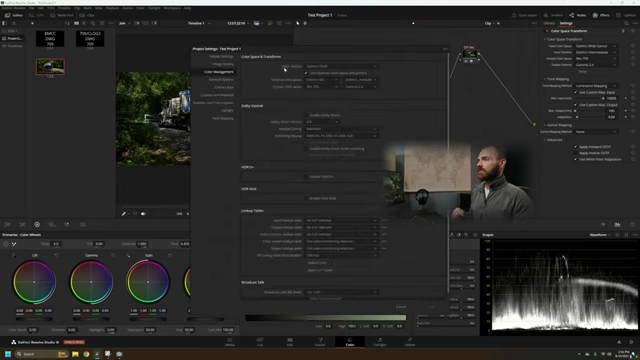
Task: Click the Open LUT Folder button
Action: (320, 270)
